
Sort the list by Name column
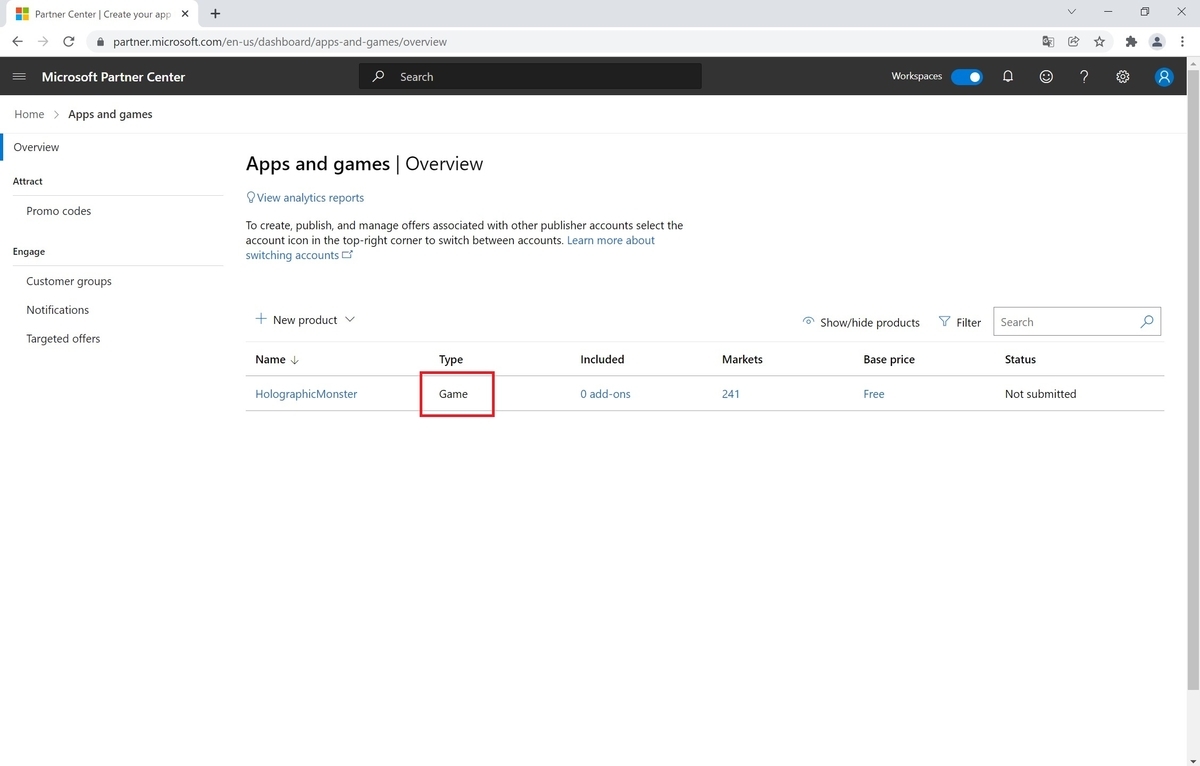[x=277, y=359]
